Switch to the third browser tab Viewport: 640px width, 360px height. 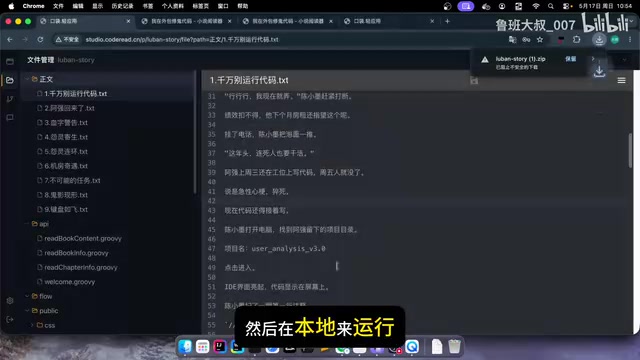pos(287,21)
